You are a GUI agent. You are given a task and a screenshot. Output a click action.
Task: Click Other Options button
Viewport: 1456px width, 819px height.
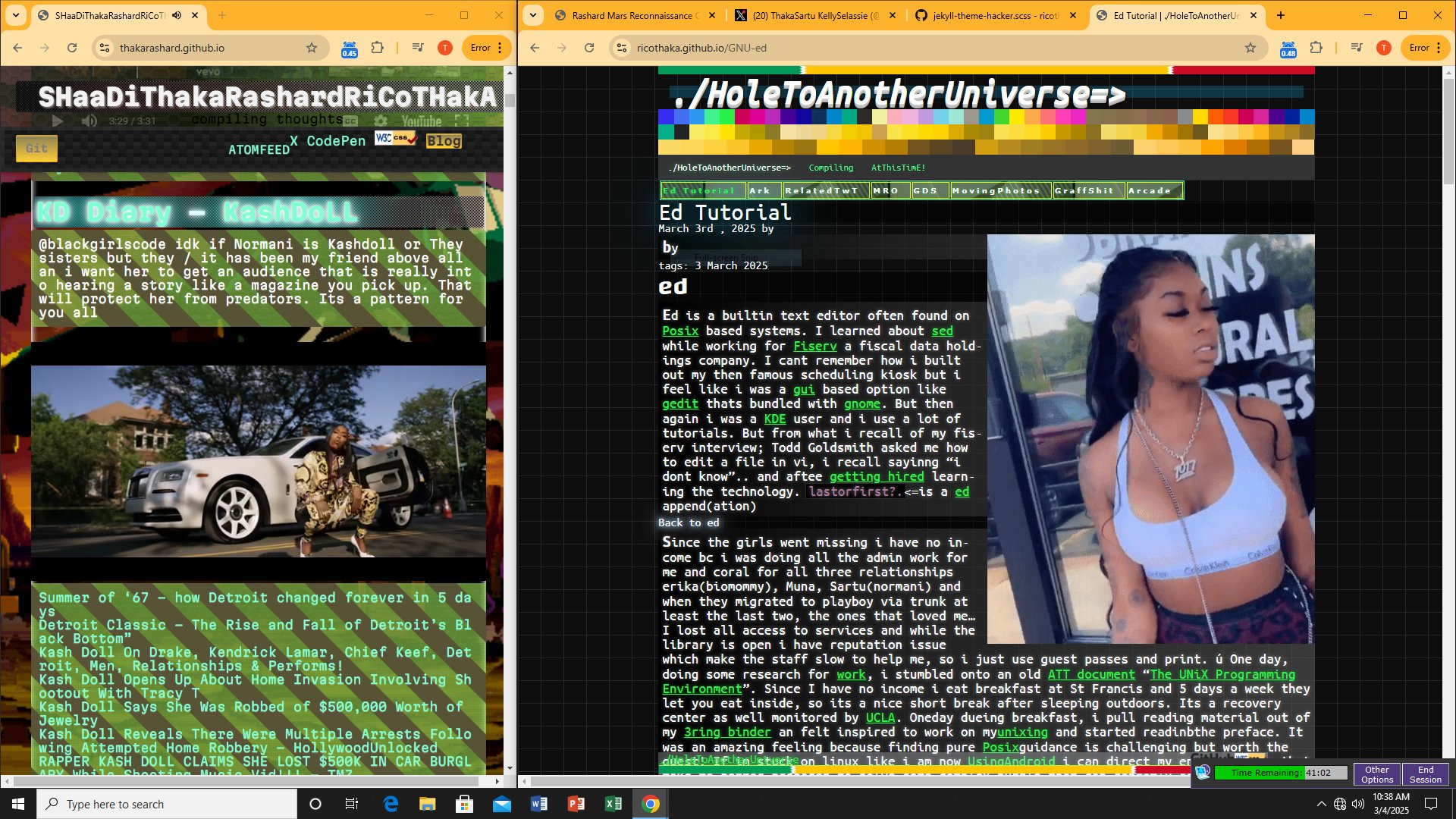tap(1377, 774)
